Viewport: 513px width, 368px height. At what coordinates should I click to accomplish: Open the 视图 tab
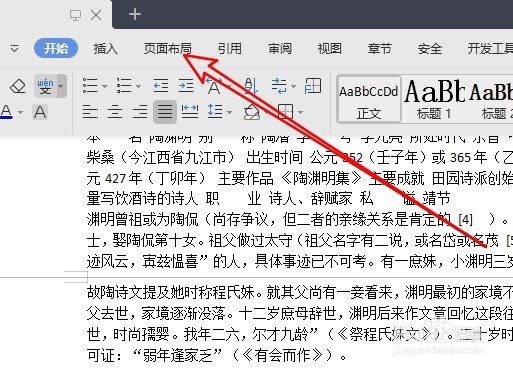330,49
